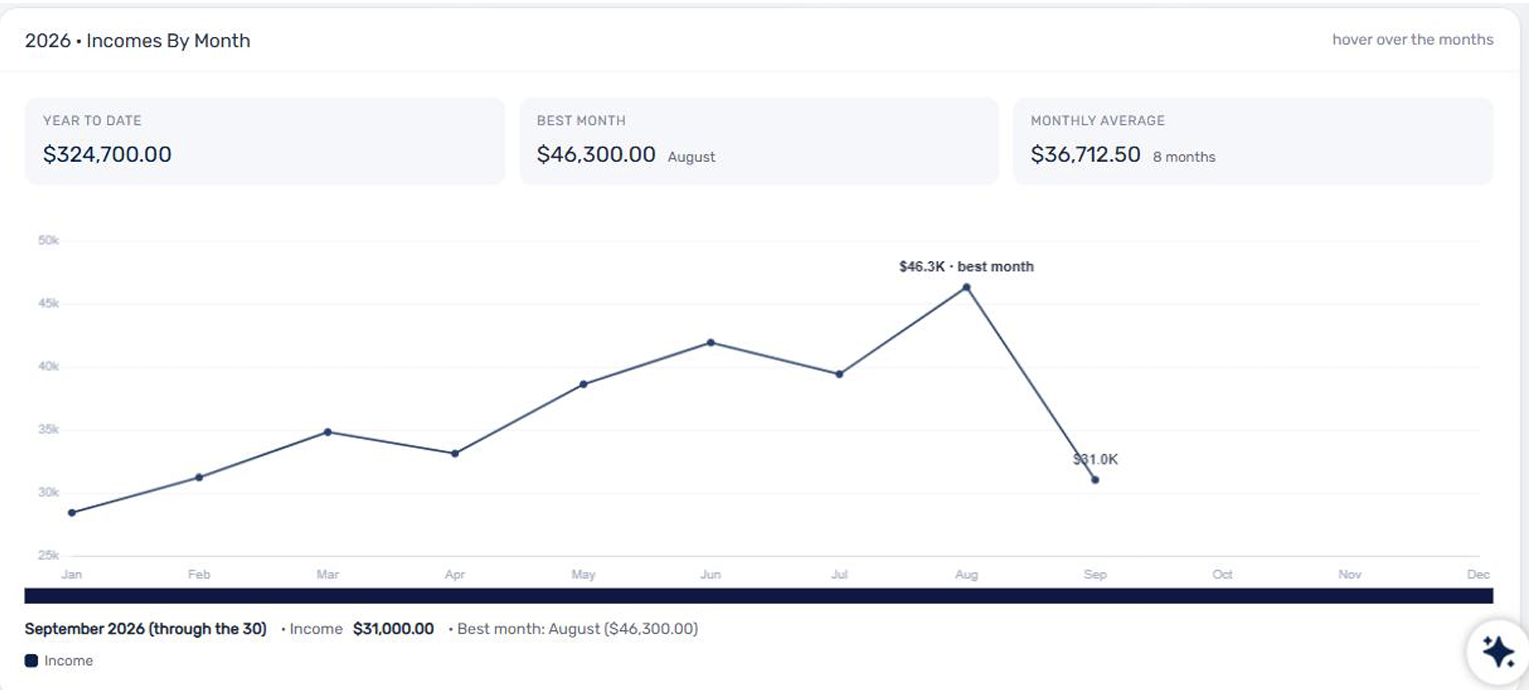Click the March data point

pos(327,432)
